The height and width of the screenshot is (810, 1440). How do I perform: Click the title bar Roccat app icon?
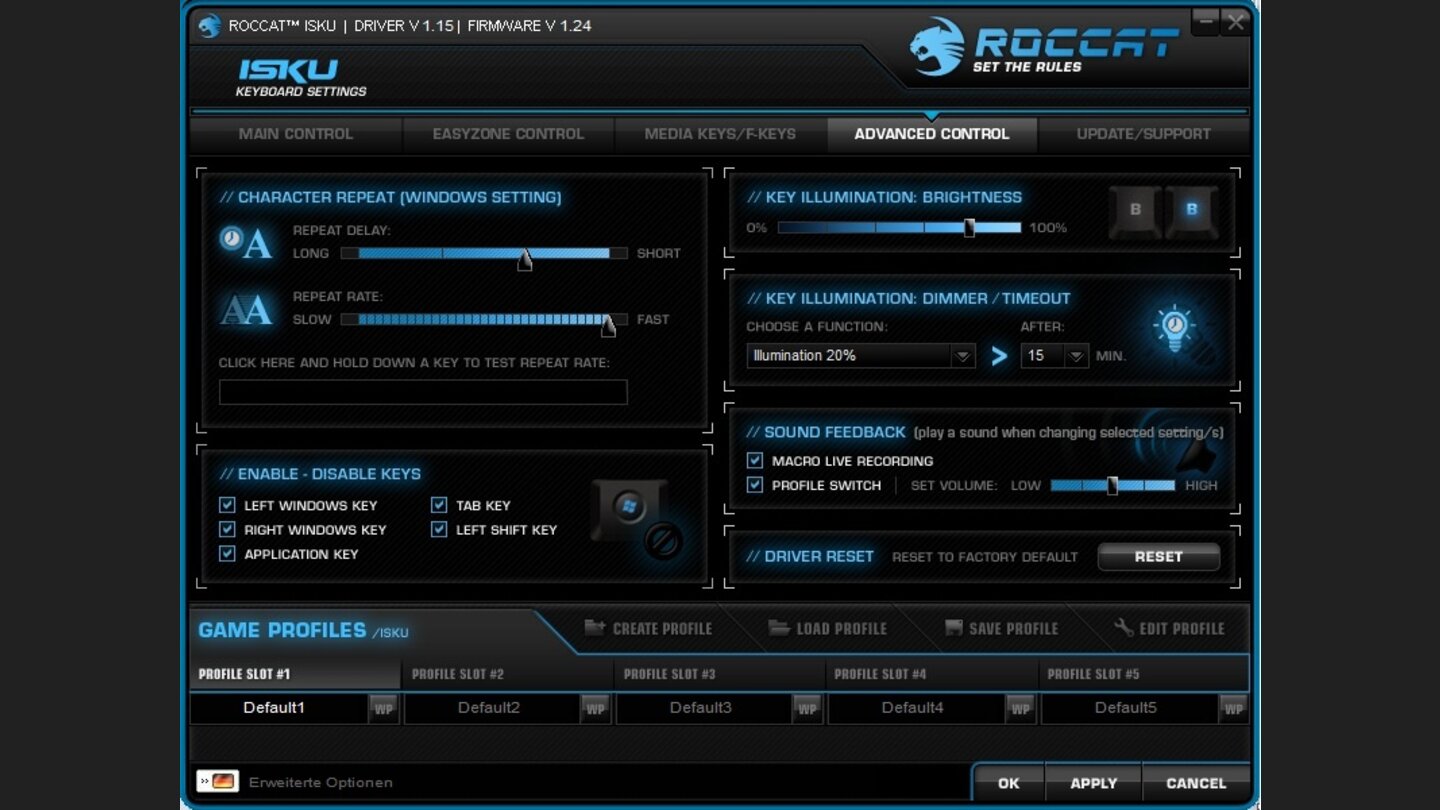[x=209, y=26]
